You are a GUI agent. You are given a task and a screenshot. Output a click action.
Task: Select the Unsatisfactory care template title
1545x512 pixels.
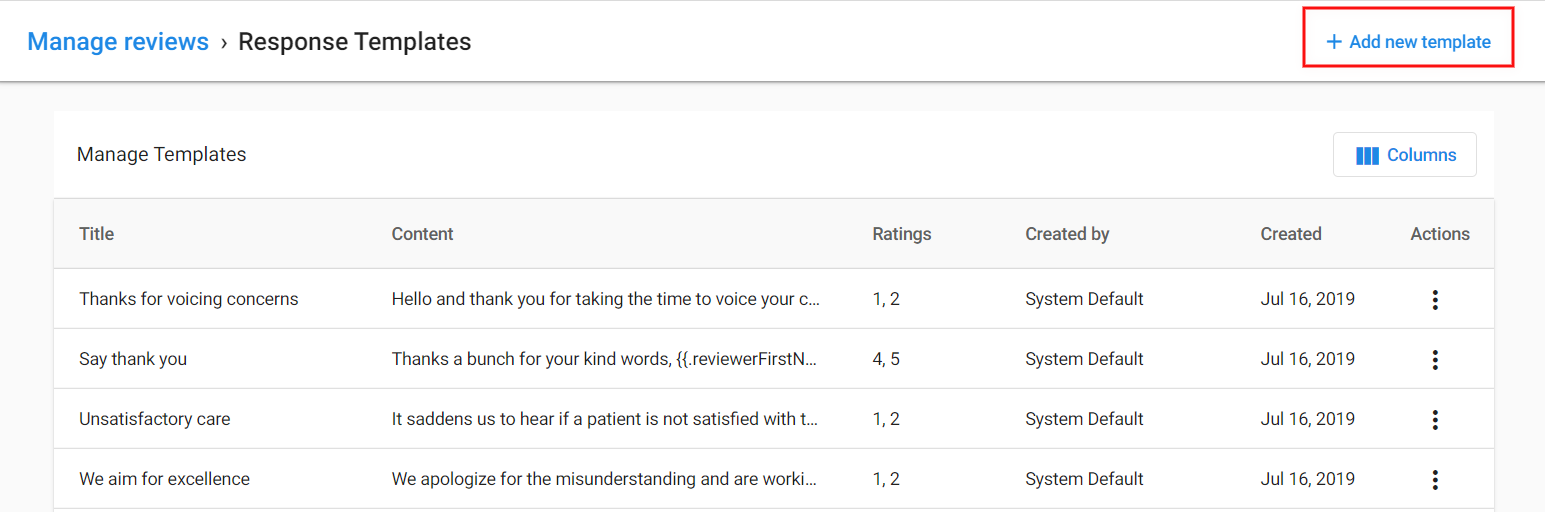coord(155,419)
